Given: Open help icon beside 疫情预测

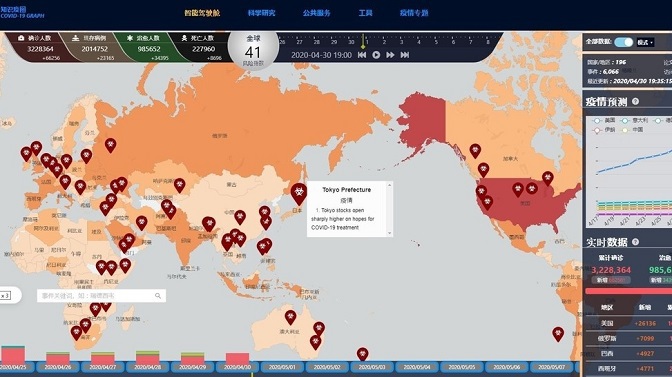Looking at the screenshot, I should 635,102.
